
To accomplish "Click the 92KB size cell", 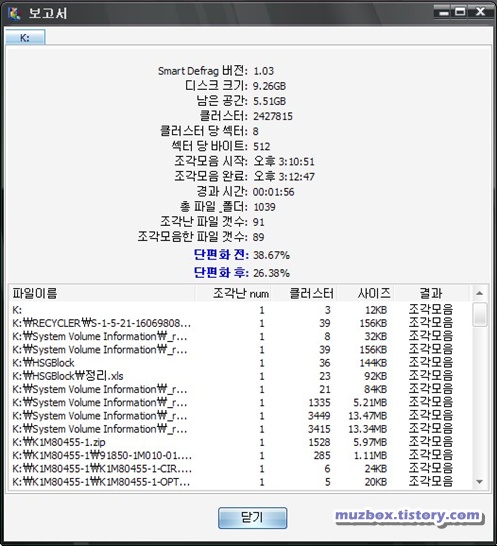I will (x=375, y=376).
